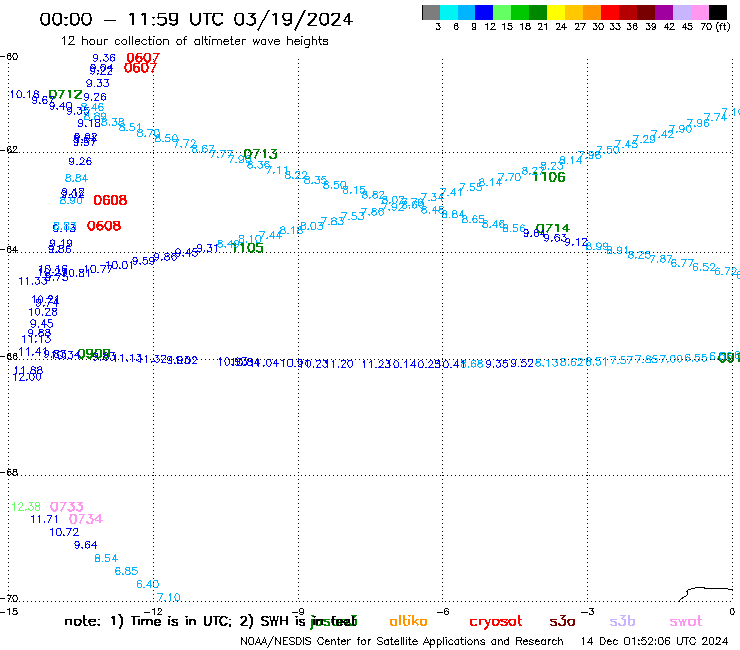Click the wave height value 10.18
This screenshot has width=740, height=650.
tap(24, 94)
